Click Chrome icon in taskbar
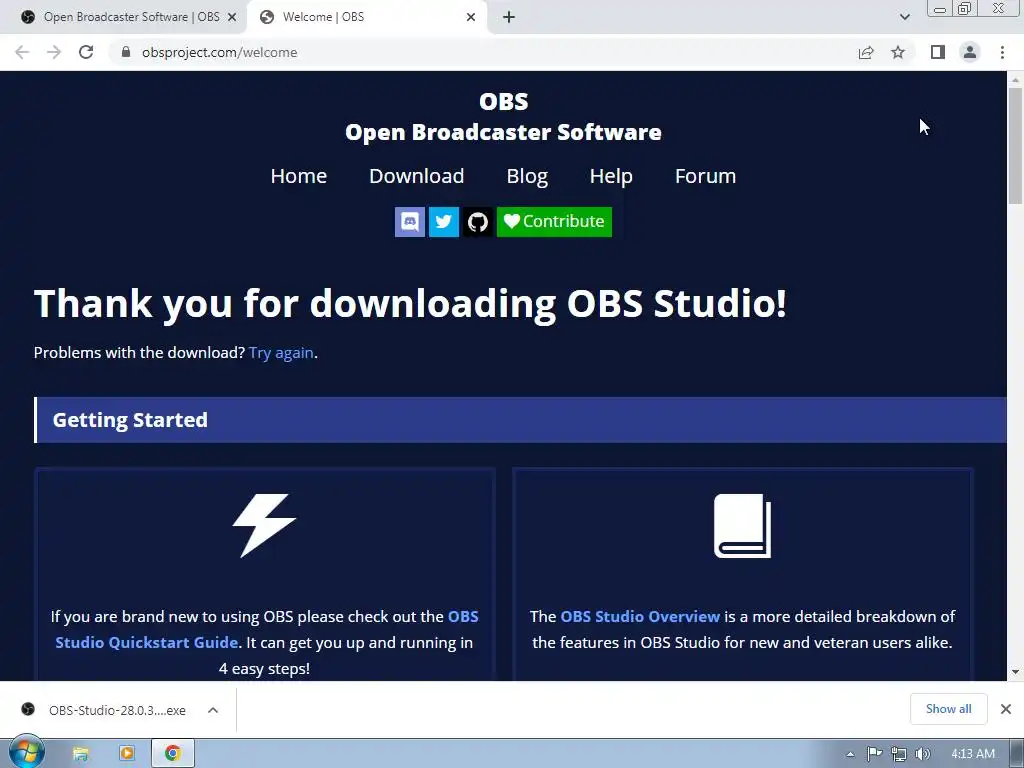Viewport: 1024px width, 768px height. coord(172,754)
